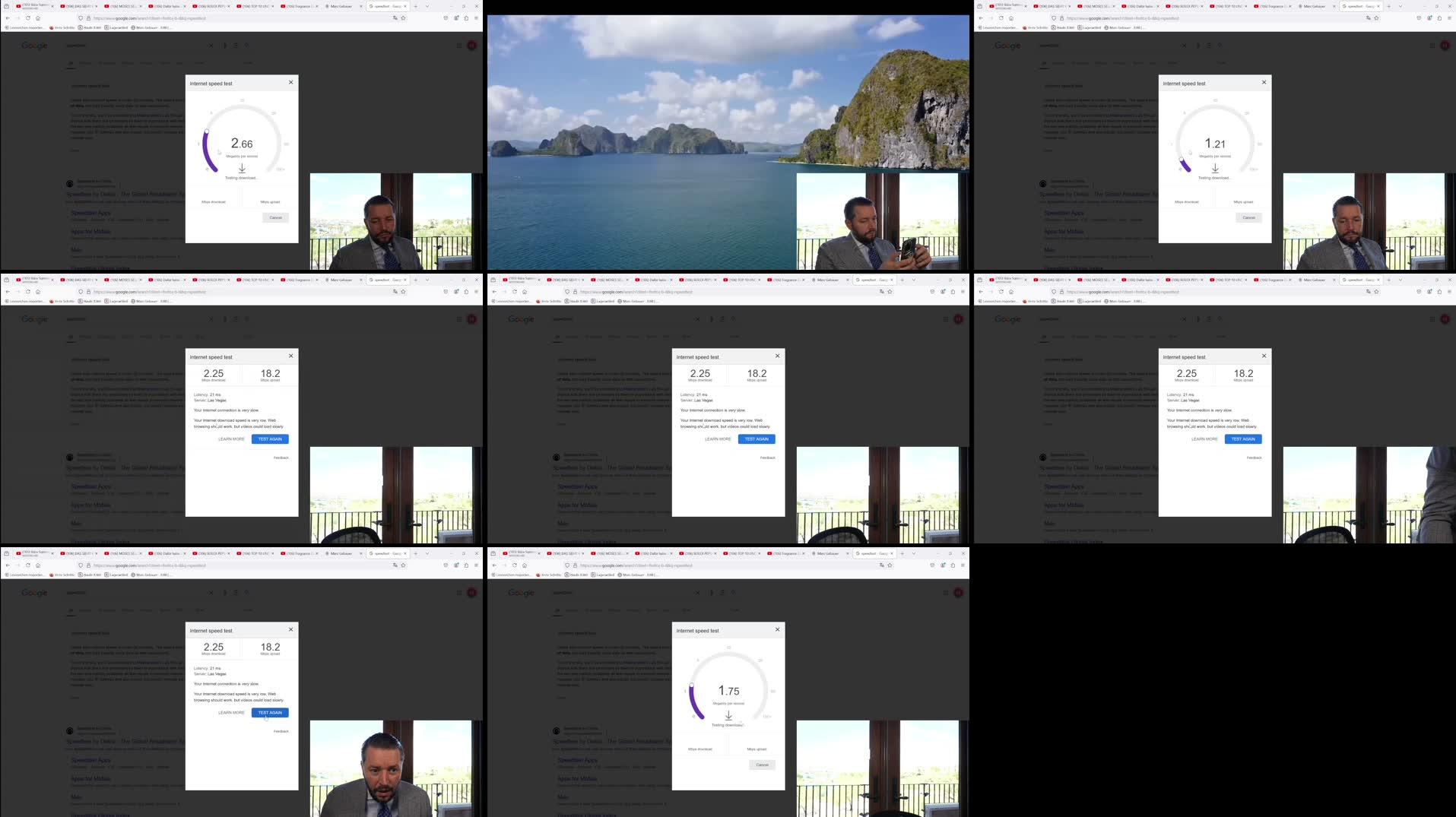Click the download arrow icon under 1.75
The image size is (1456, 817).
728,715
